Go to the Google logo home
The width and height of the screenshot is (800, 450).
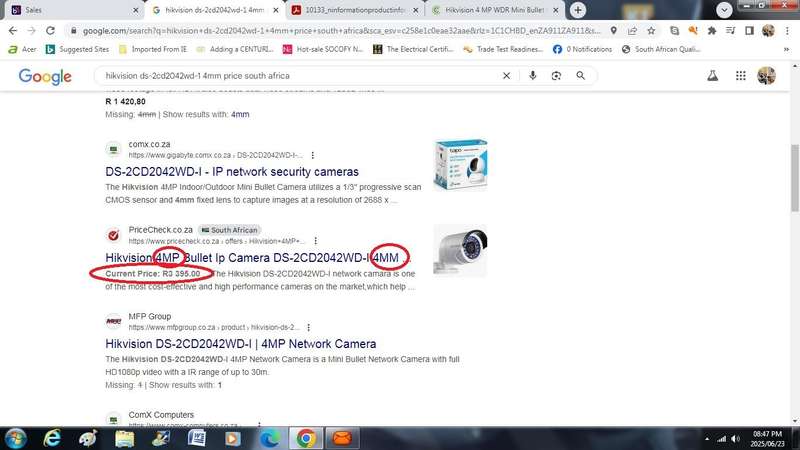pos(45,77)
